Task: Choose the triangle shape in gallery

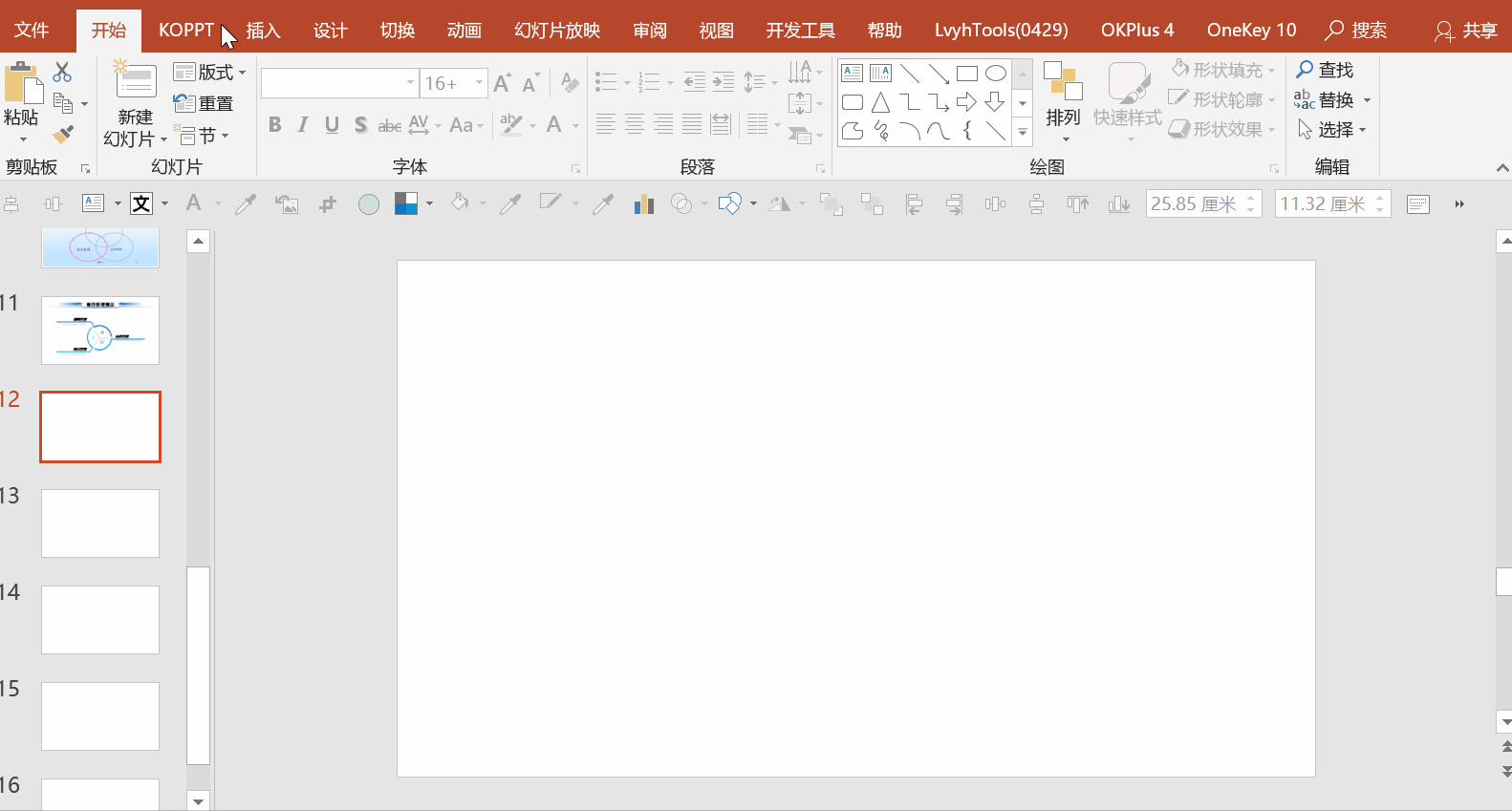Action: 880,102
